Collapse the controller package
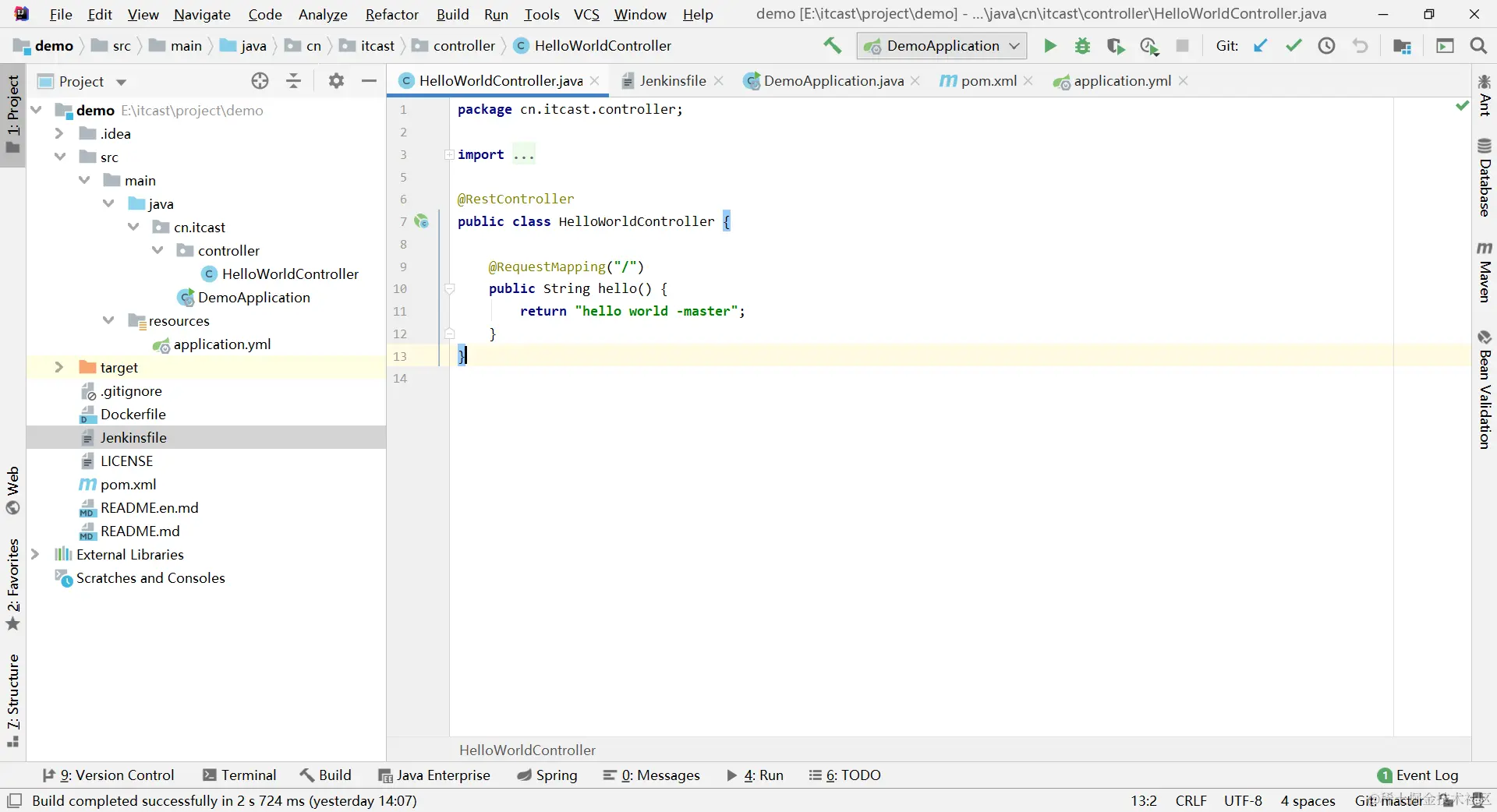The height and width of the screenshot is (812, 1497). coord(157,250)
